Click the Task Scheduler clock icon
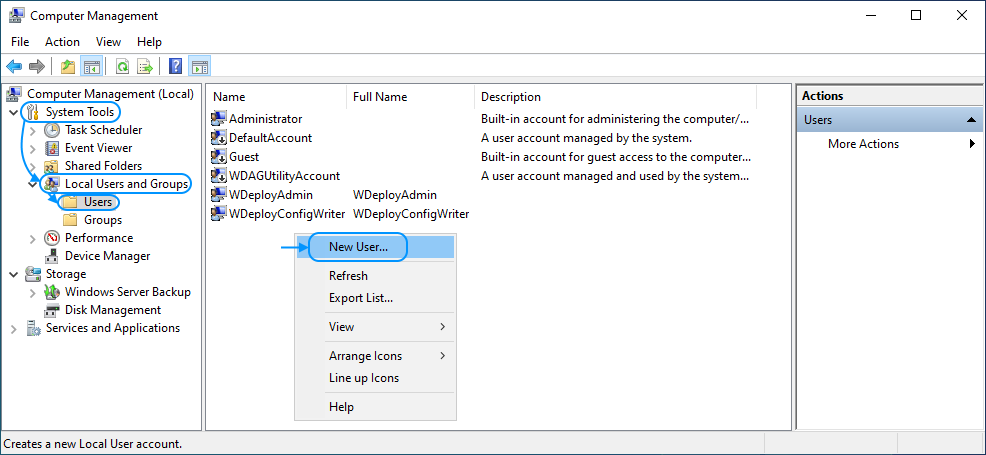Screen dimensions: 986x455 pos(52,130)
